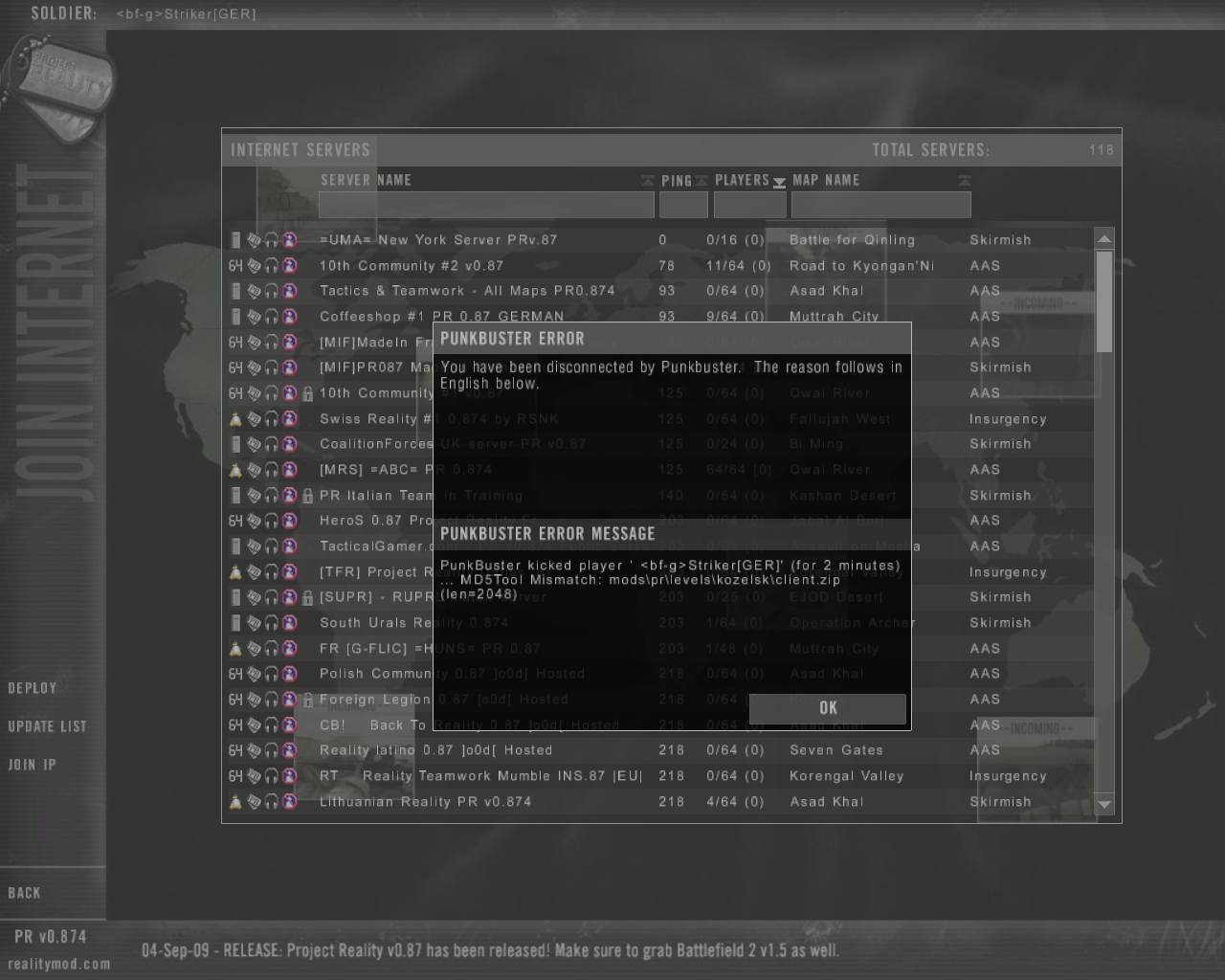This screenshot has width=1225, height=980.
Task: Click the total servers count 118
Action: [x=1102, y=150]
